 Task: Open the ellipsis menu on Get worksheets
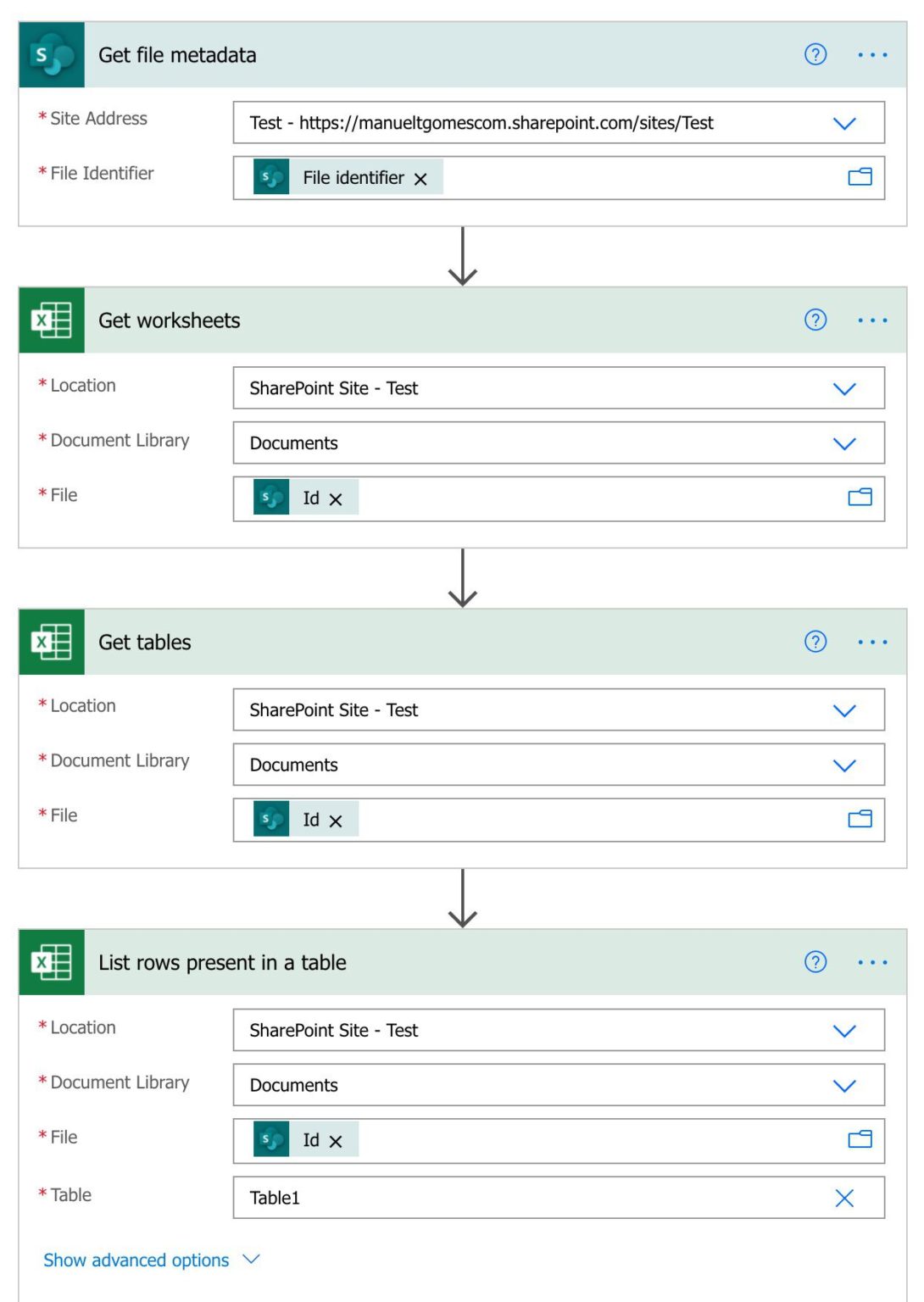[871, 320]
